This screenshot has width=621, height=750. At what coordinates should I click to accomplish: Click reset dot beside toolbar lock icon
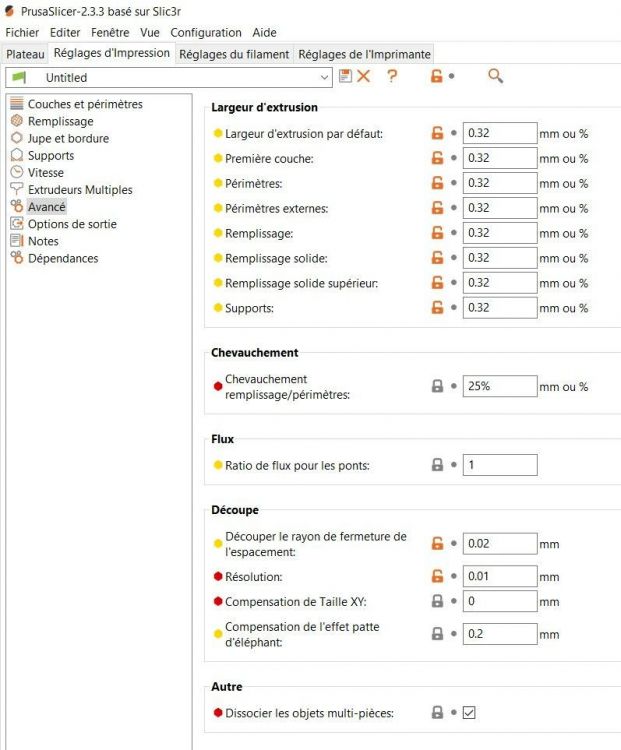451,76
